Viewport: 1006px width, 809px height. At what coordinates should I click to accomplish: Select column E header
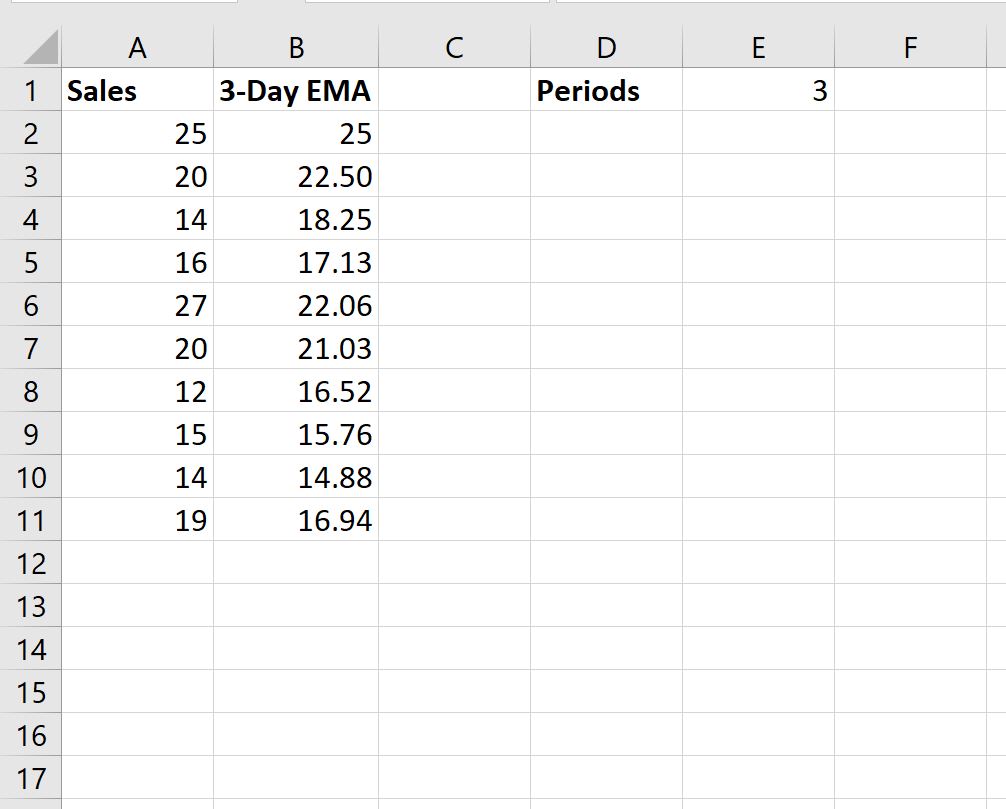pos(758,46)
